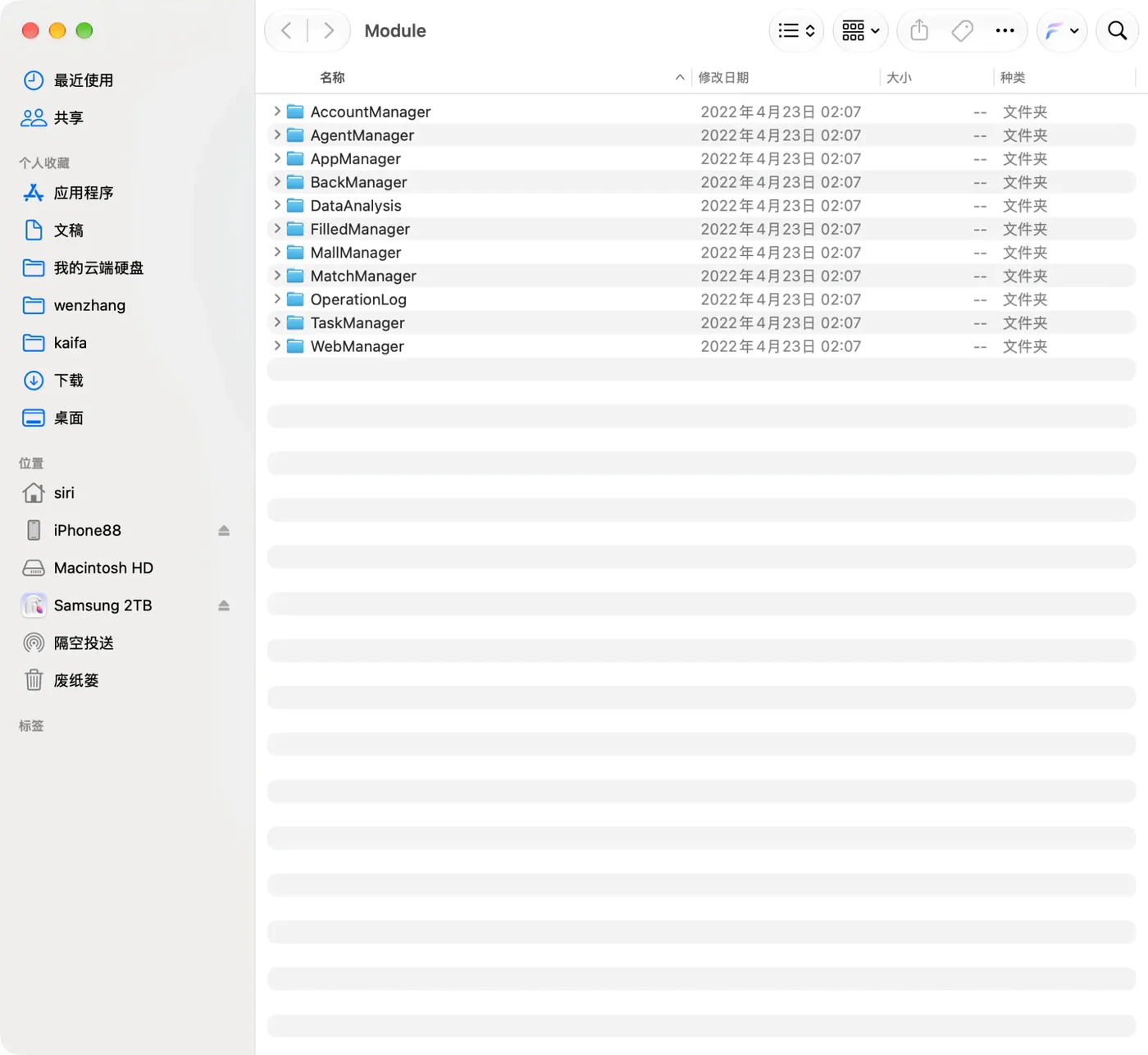Viewport: 1148px width, 1055px height.
Task: Select the TaskManager folder row
Action: (701, 323)
